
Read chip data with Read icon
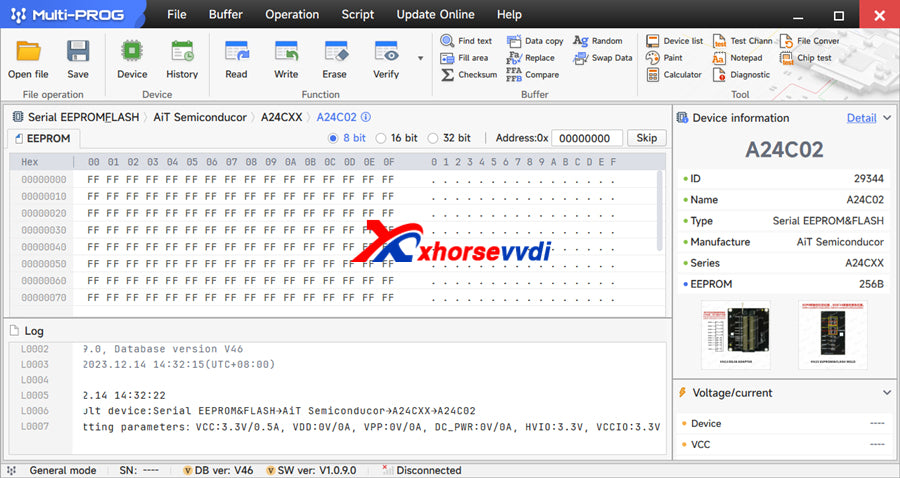click(x=236, y=59)
